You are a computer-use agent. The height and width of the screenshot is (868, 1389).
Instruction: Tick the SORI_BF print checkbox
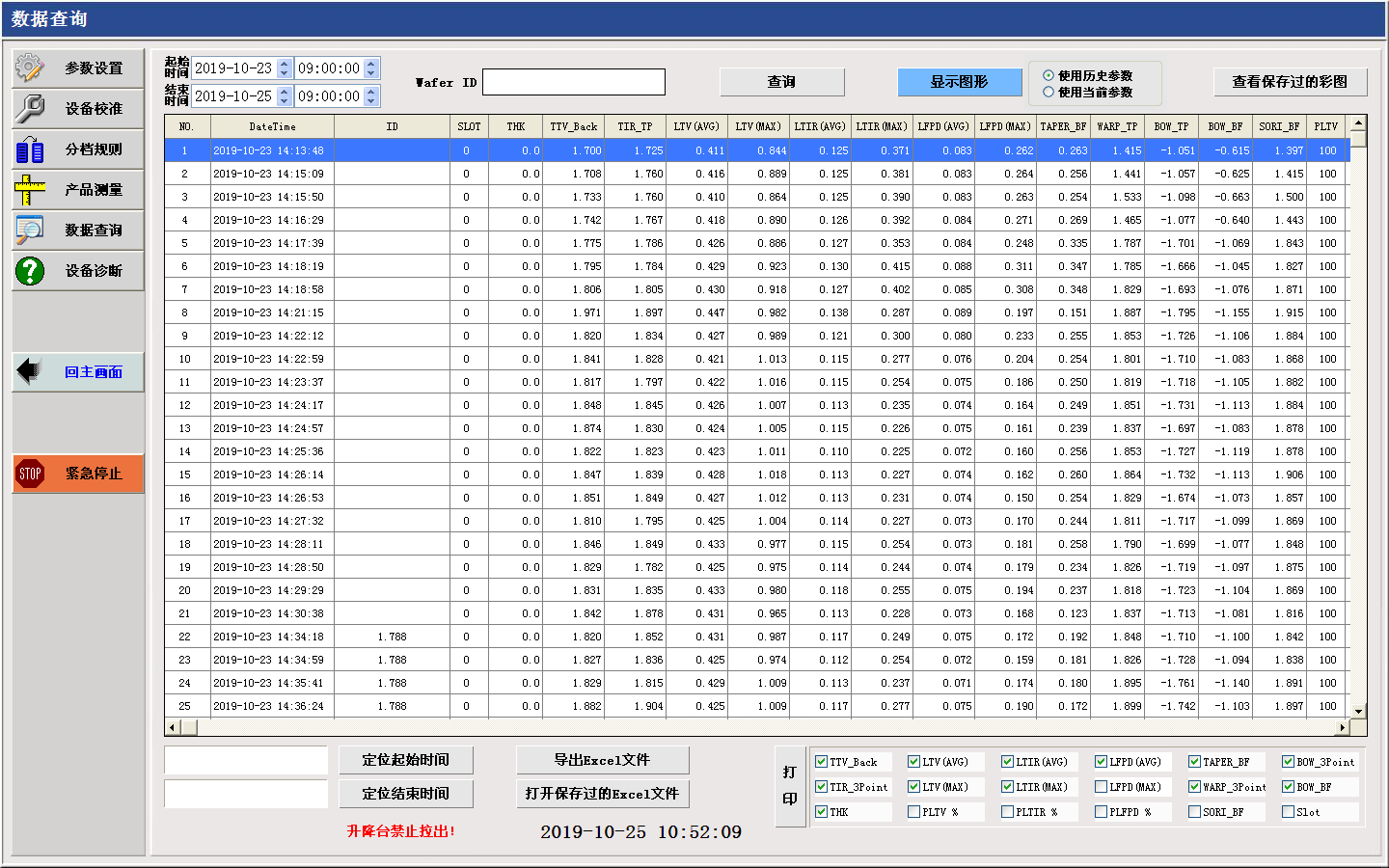tap(1194, 812)
